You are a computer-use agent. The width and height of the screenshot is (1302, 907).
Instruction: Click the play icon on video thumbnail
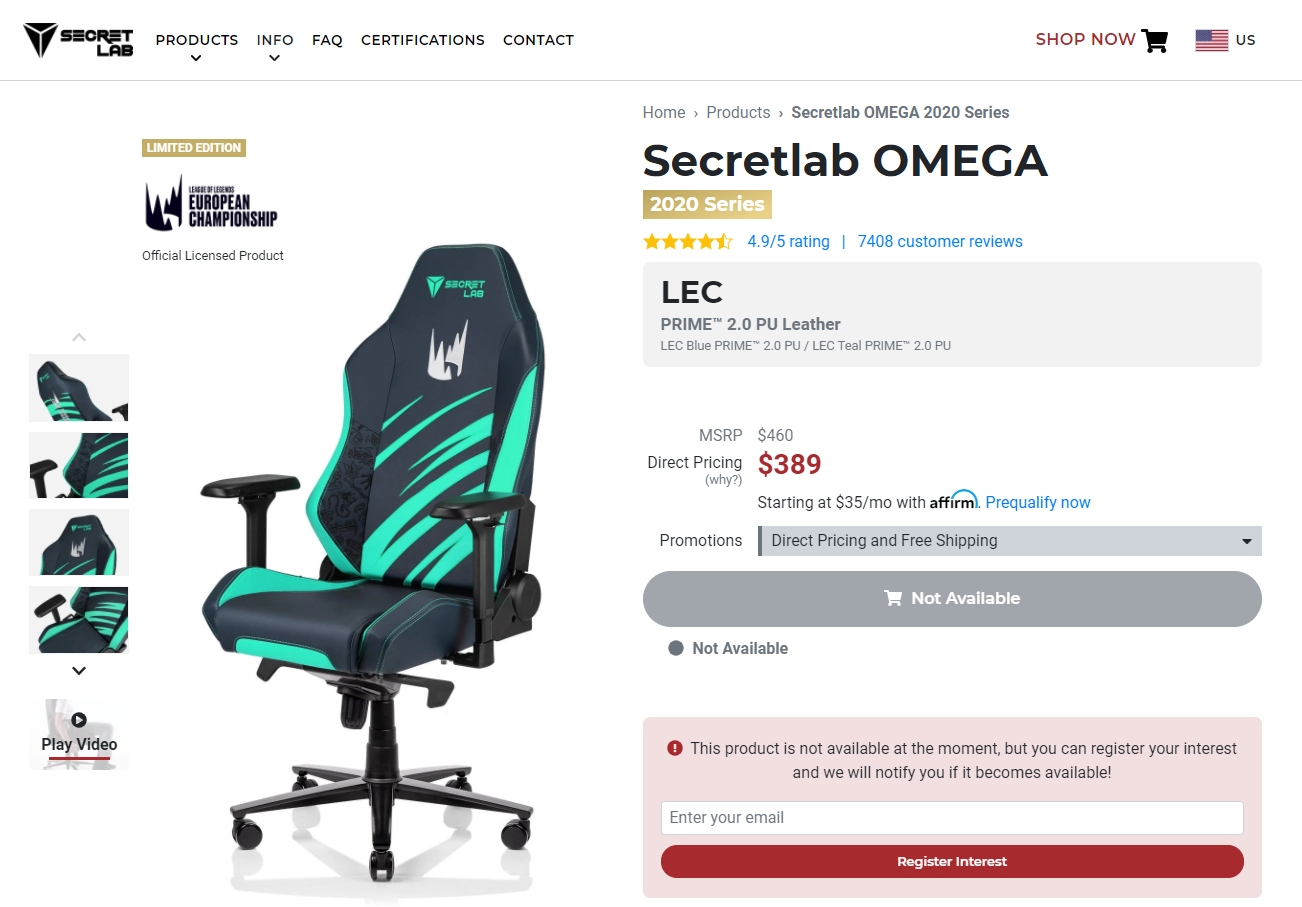point(79,719)
